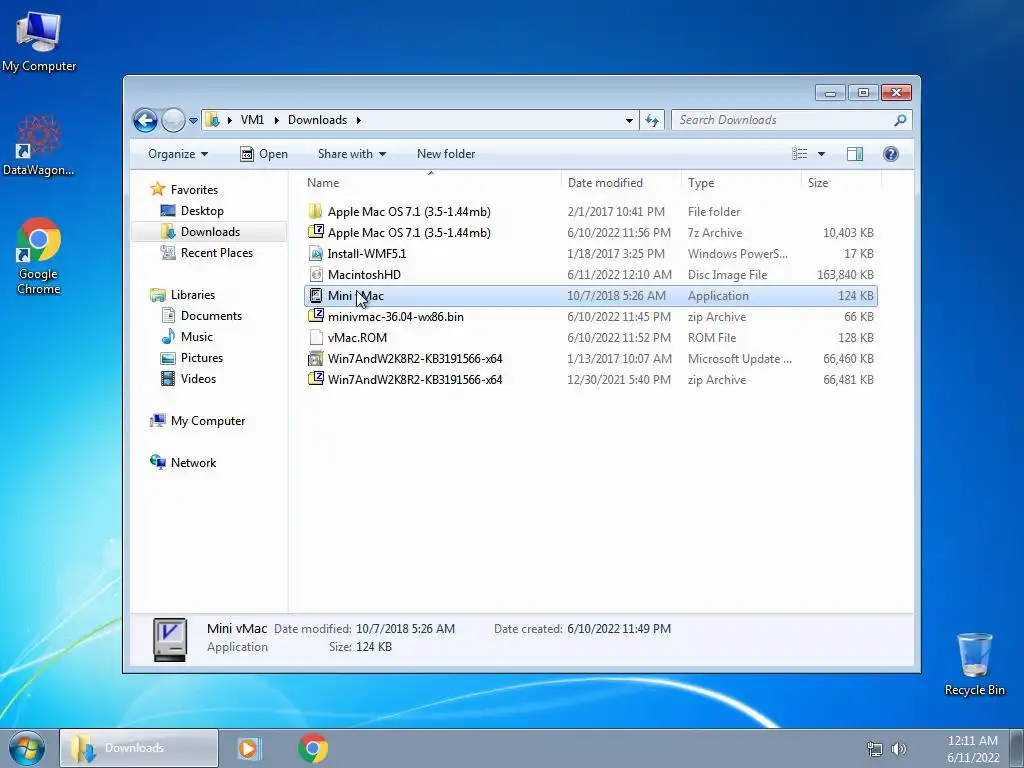Click the Date created value in details pane
This screenshot has width=1024, height=768.
[618, 629]
